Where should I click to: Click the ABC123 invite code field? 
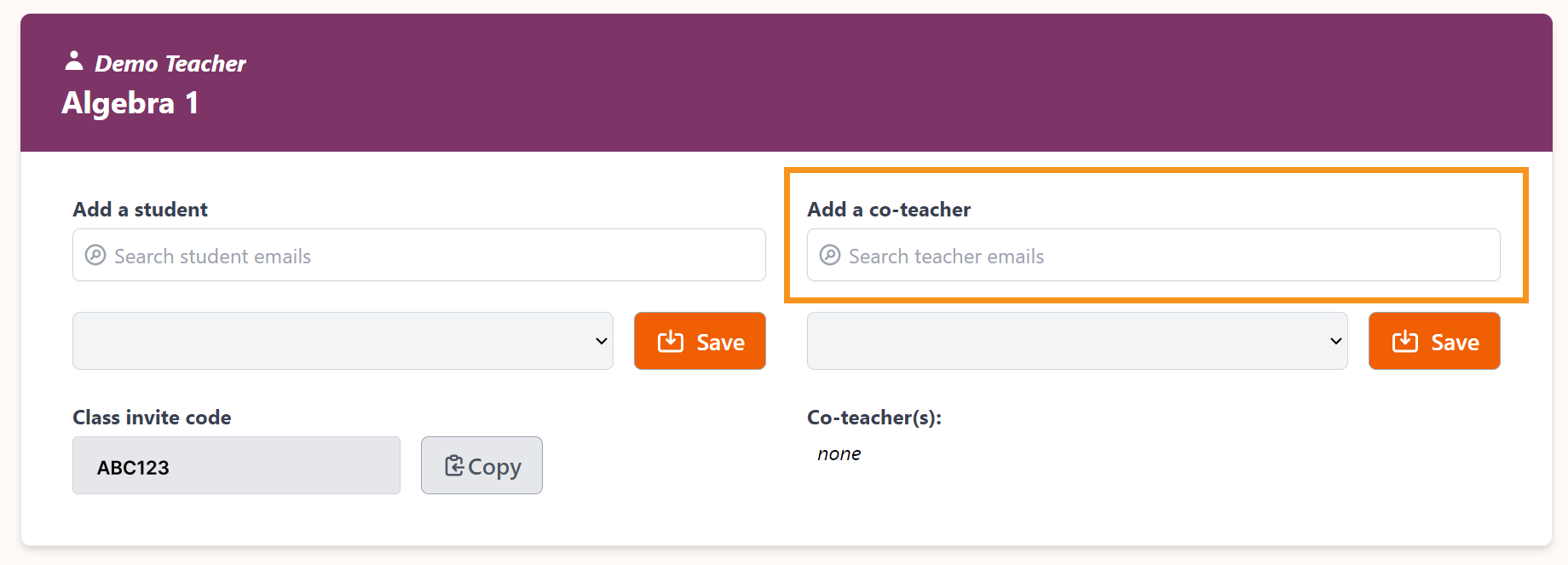(236, 466)
